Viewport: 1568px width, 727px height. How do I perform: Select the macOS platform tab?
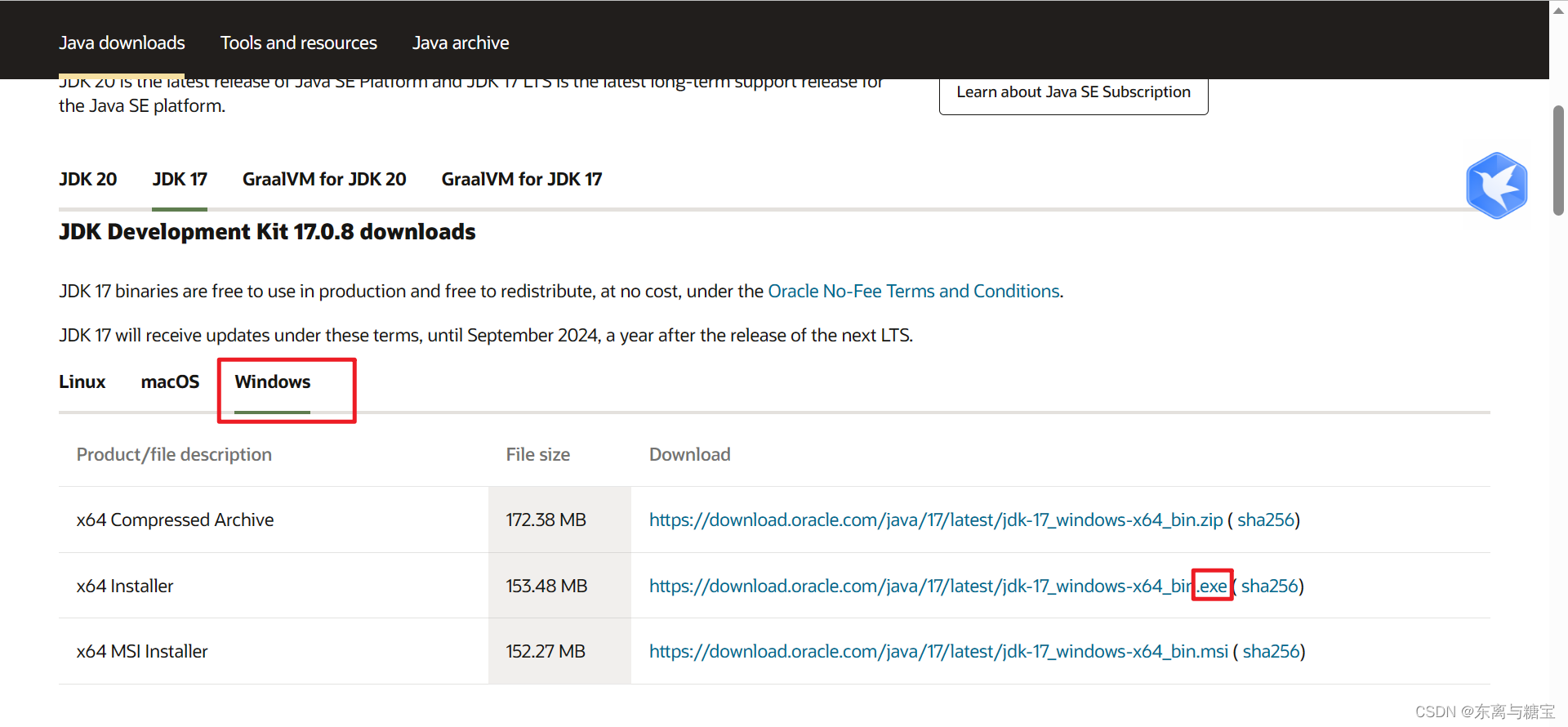170,381
